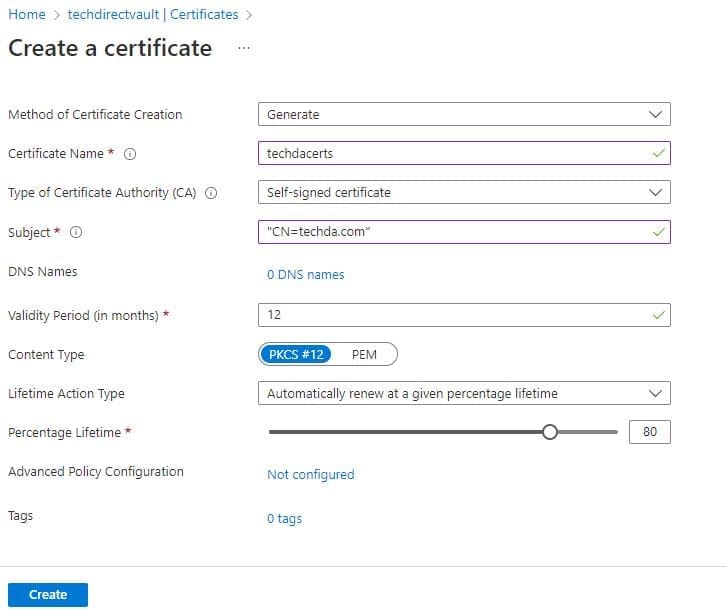Click the Create button
The image size is (726, 609).
coord(48,594)
